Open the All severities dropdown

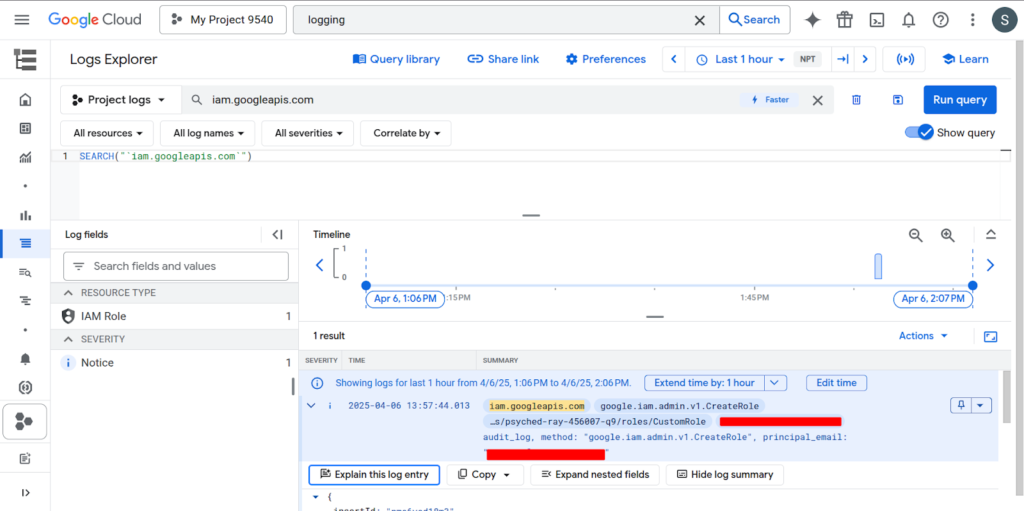[308, 133]
